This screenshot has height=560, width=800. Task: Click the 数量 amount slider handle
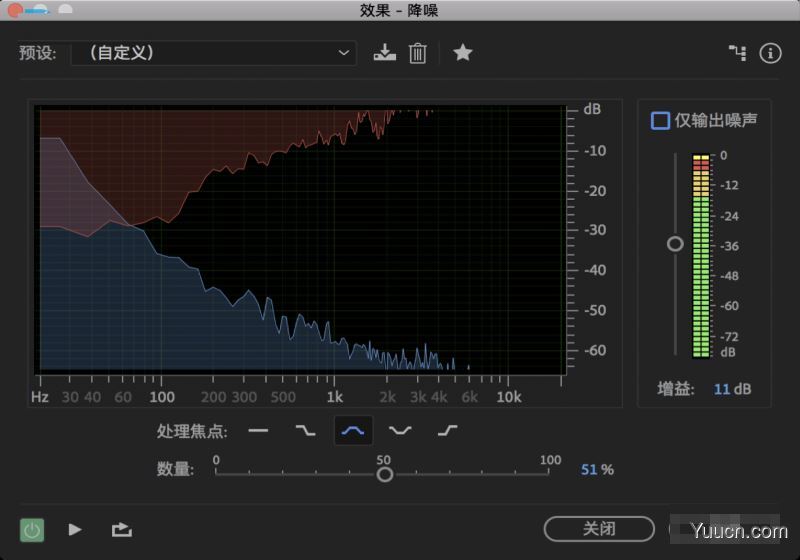click(x=385, y=474)
